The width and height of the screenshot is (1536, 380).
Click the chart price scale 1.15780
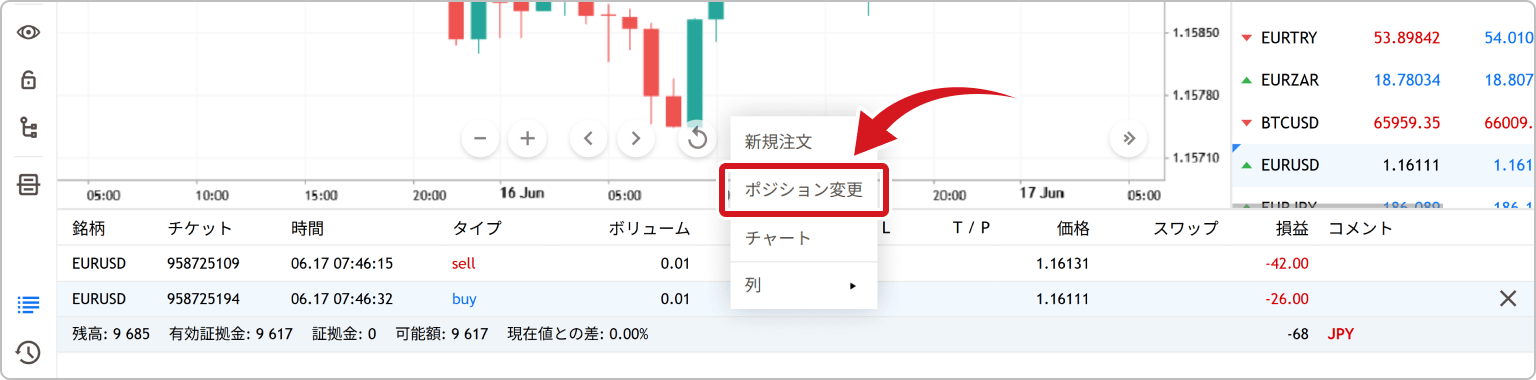pos(1196,95)
